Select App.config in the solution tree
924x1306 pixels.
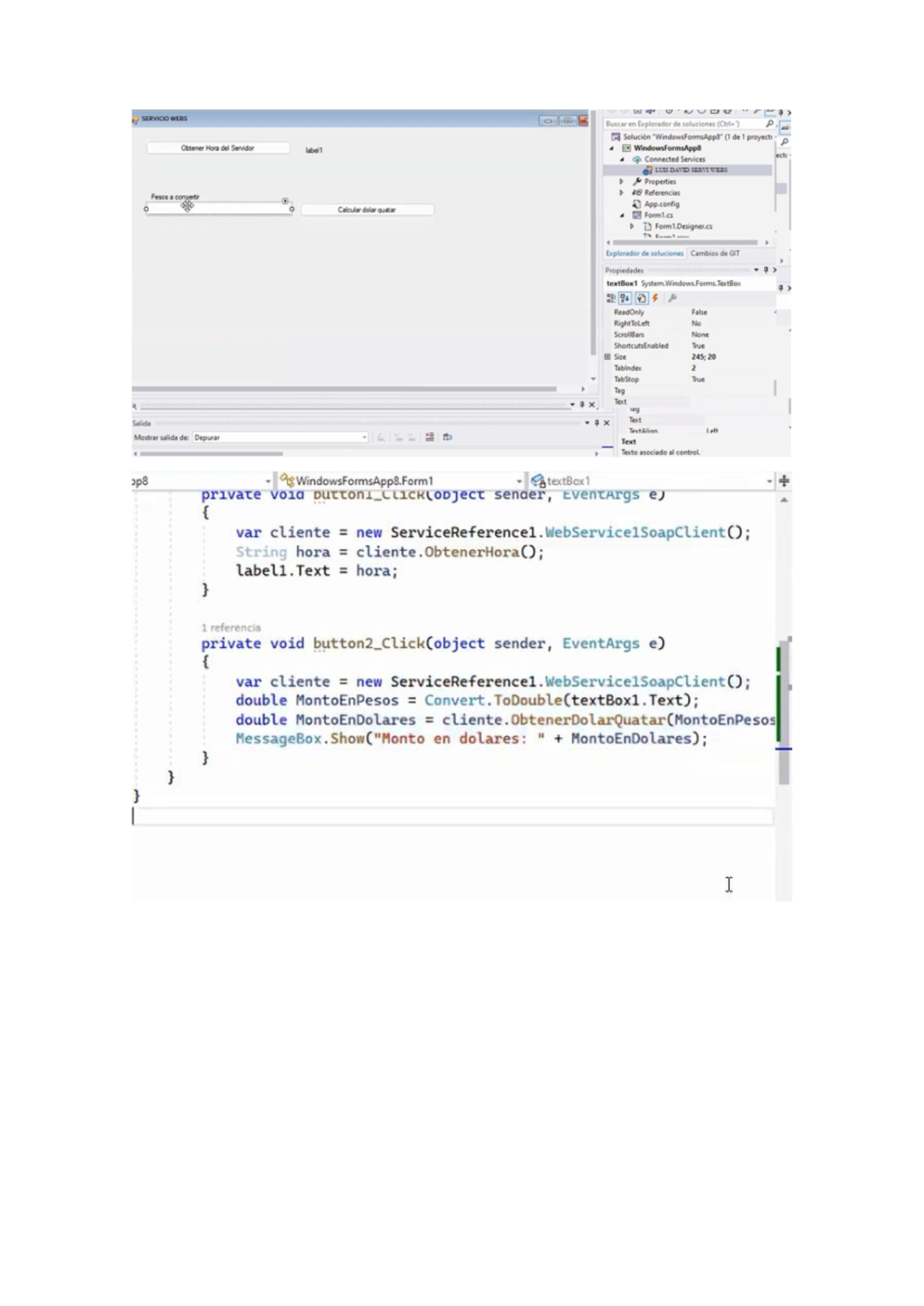coord(661,204)
